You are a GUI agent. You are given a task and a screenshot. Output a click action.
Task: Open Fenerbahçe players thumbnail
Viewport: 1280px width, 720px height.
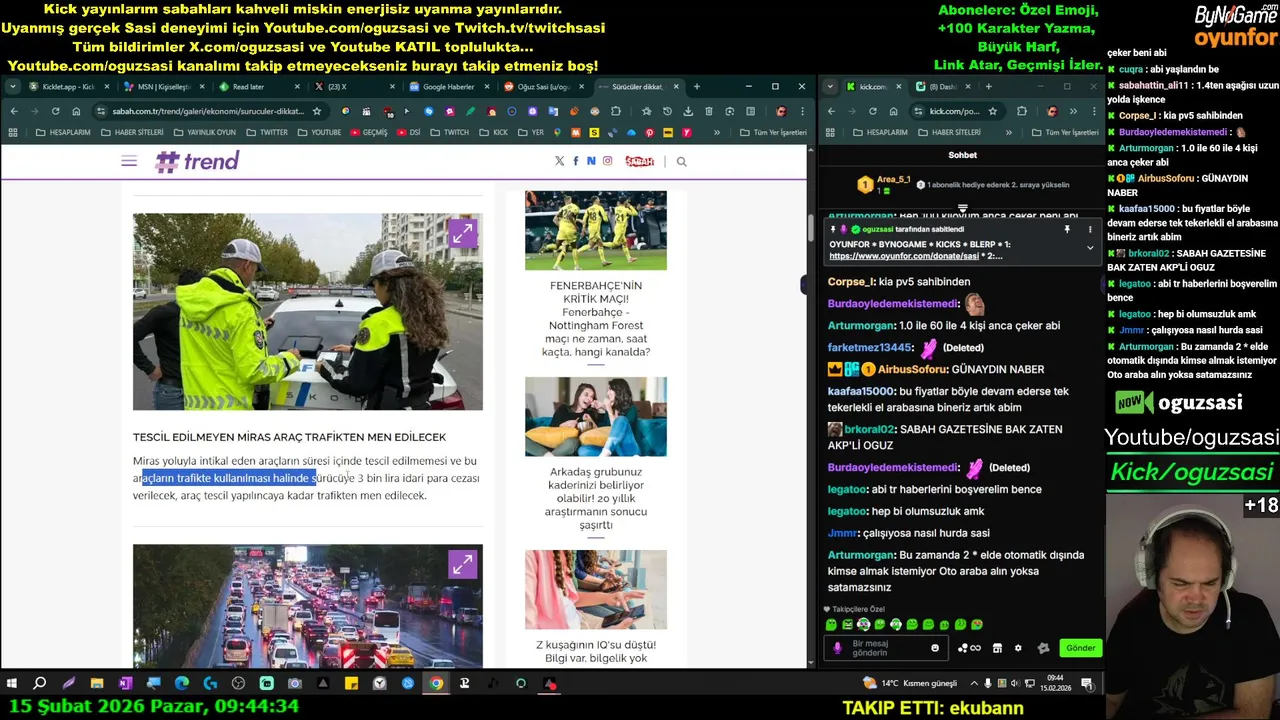[595, 230]
